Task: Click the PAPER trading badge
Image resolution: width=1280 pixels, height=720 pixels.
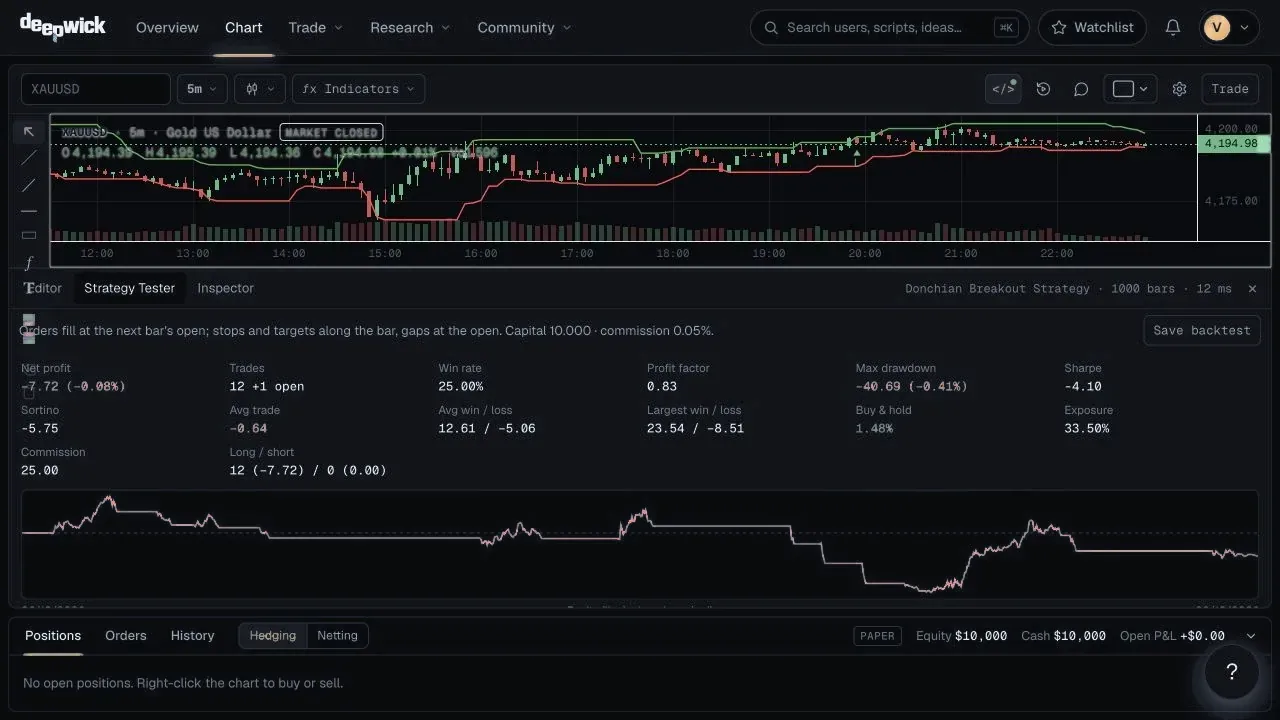Action: point(877,636)
